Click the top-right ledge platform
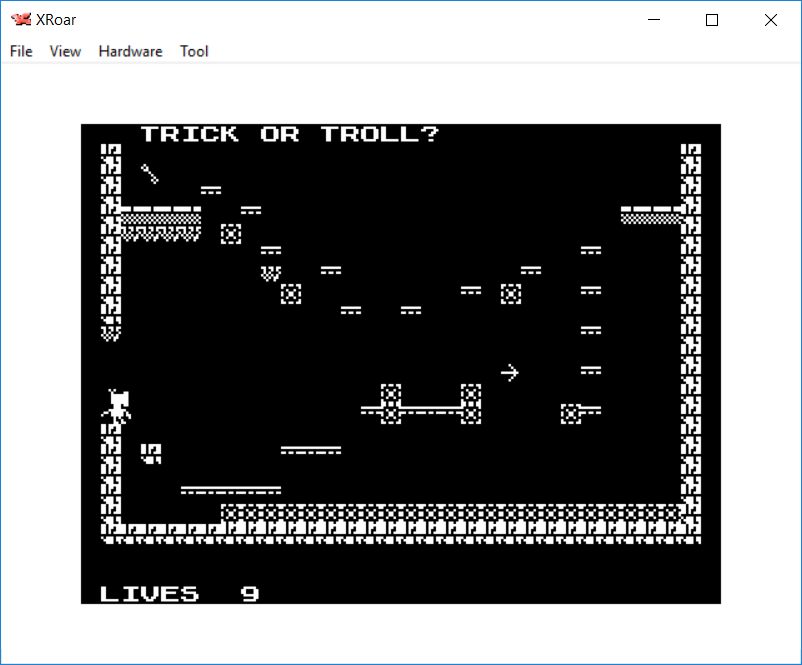This screenshot has height=665, width=802. (x=651, y=214)
